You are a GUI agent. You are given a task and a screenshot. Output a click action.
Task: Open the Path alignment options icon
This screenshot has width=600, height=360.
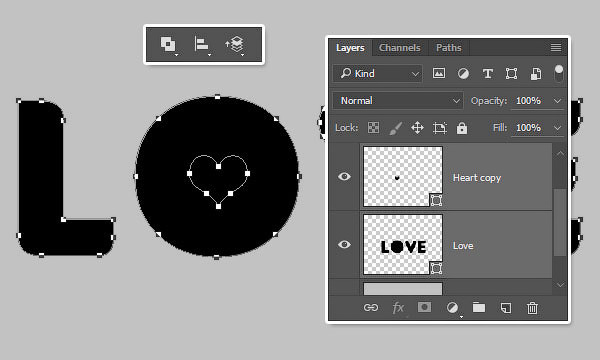[202, 44]
